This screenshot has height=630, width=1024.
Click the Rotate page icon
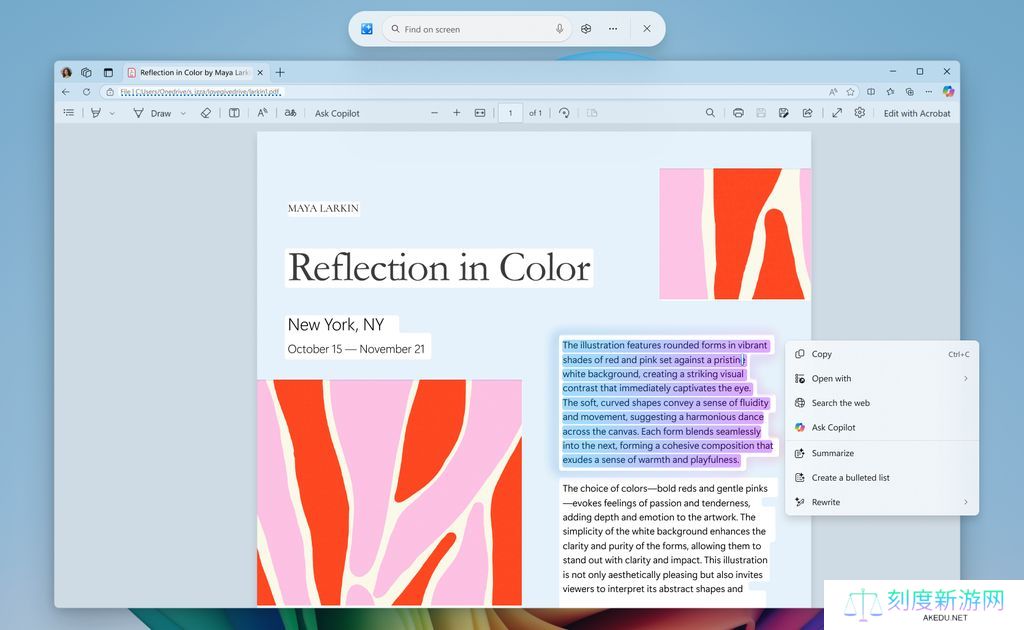point(564,113)
